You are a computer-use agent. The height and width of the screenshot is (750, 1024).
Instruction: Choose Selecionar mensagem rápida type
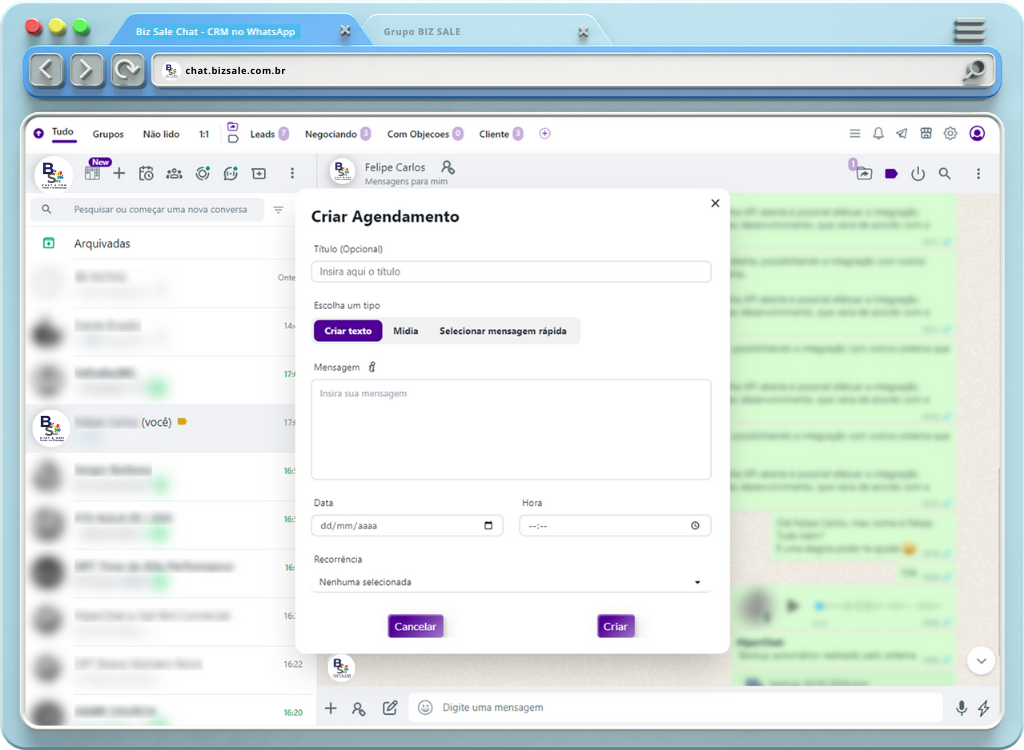[x=502, y=331]
